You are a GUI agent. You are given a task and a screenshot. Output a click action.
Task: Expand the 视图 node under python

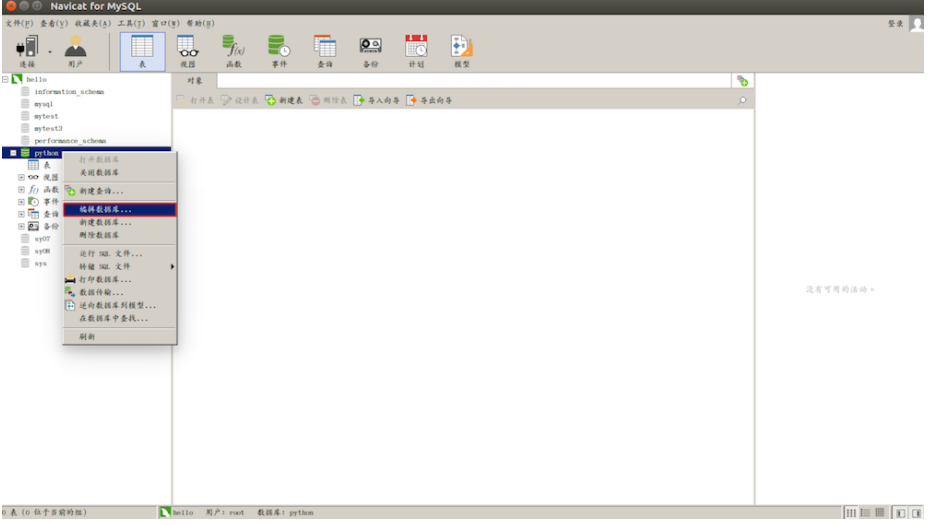click(21, 177)
